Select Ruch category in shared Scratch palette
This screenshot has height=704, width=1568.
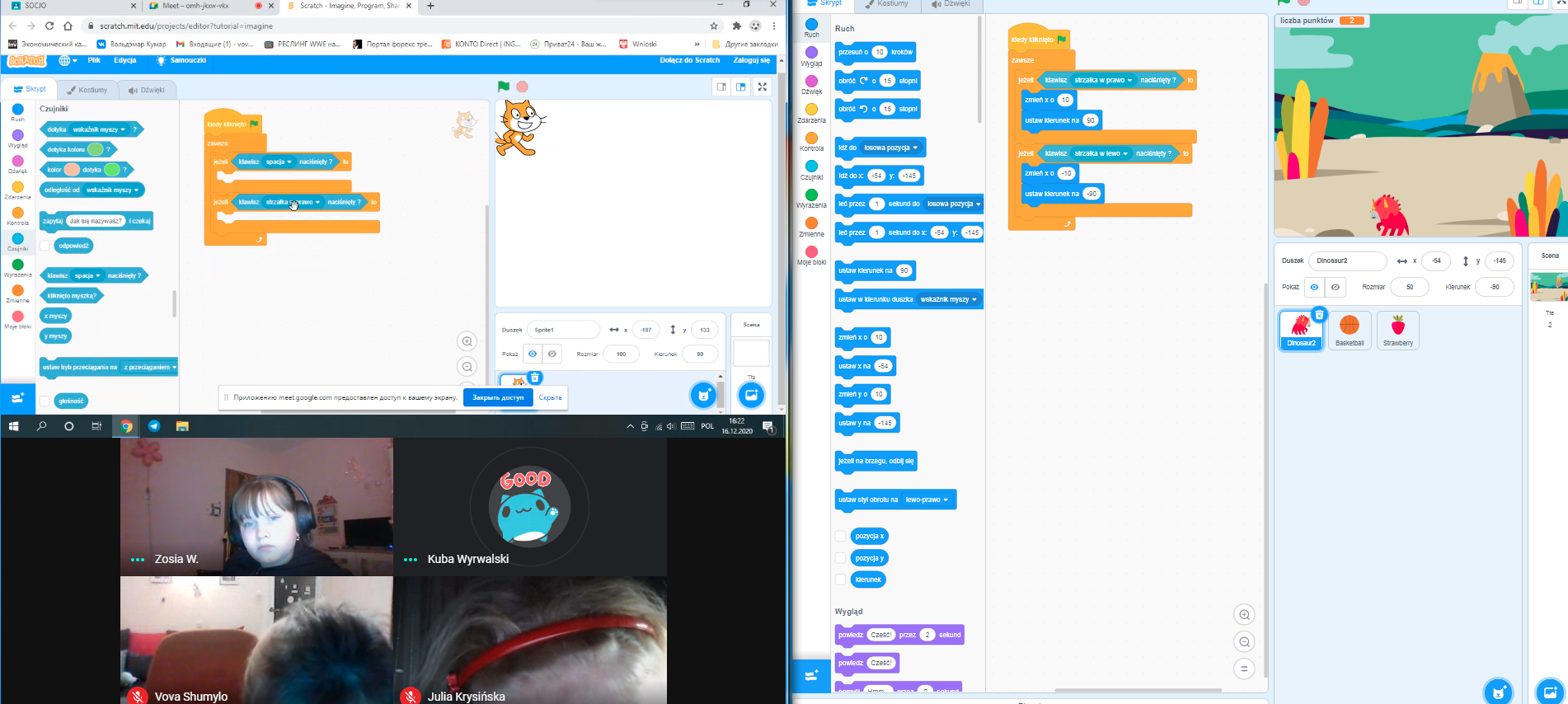[17, 112]
